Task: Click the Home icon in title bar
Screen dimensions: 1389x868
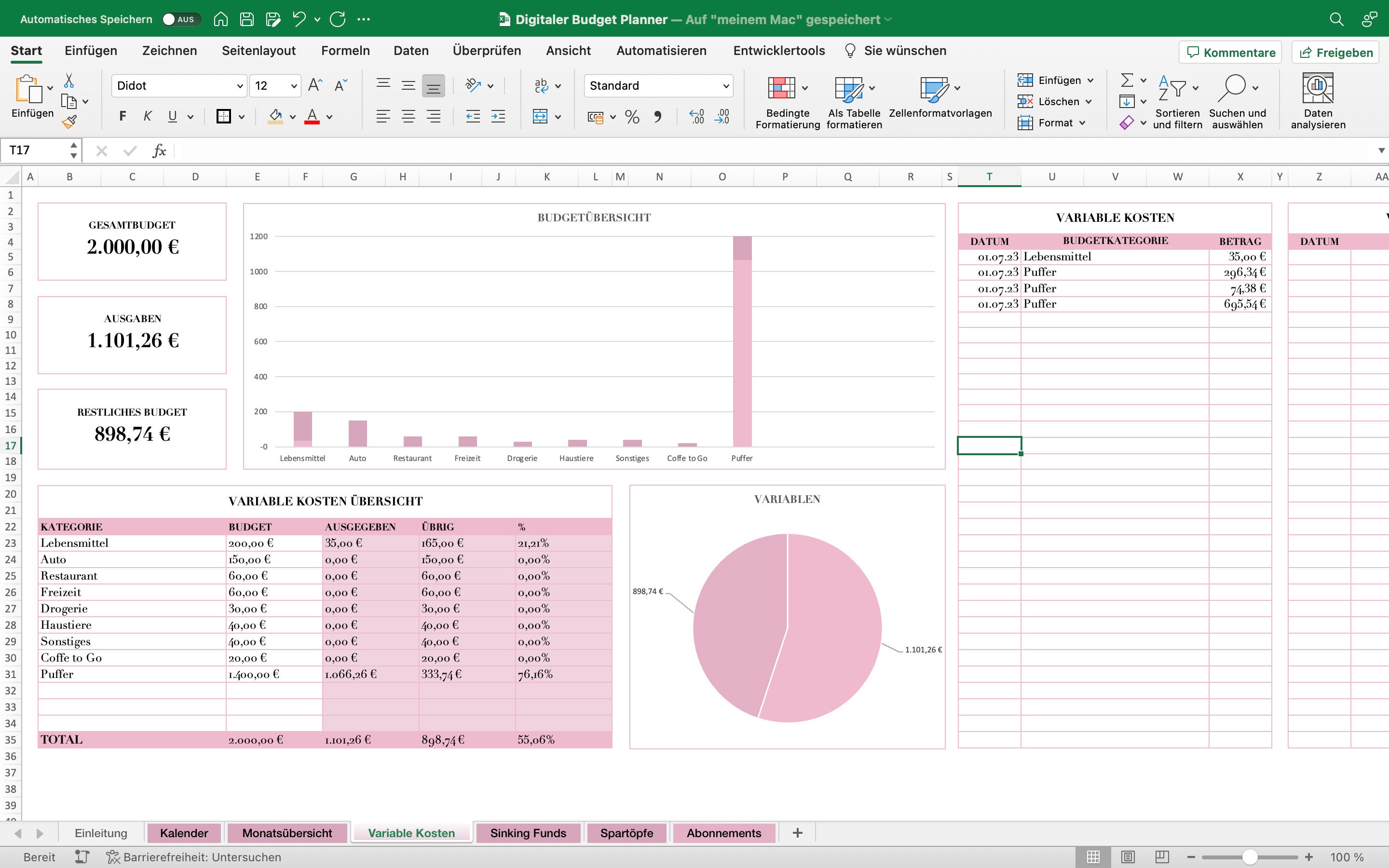Action: click(220, 19)
